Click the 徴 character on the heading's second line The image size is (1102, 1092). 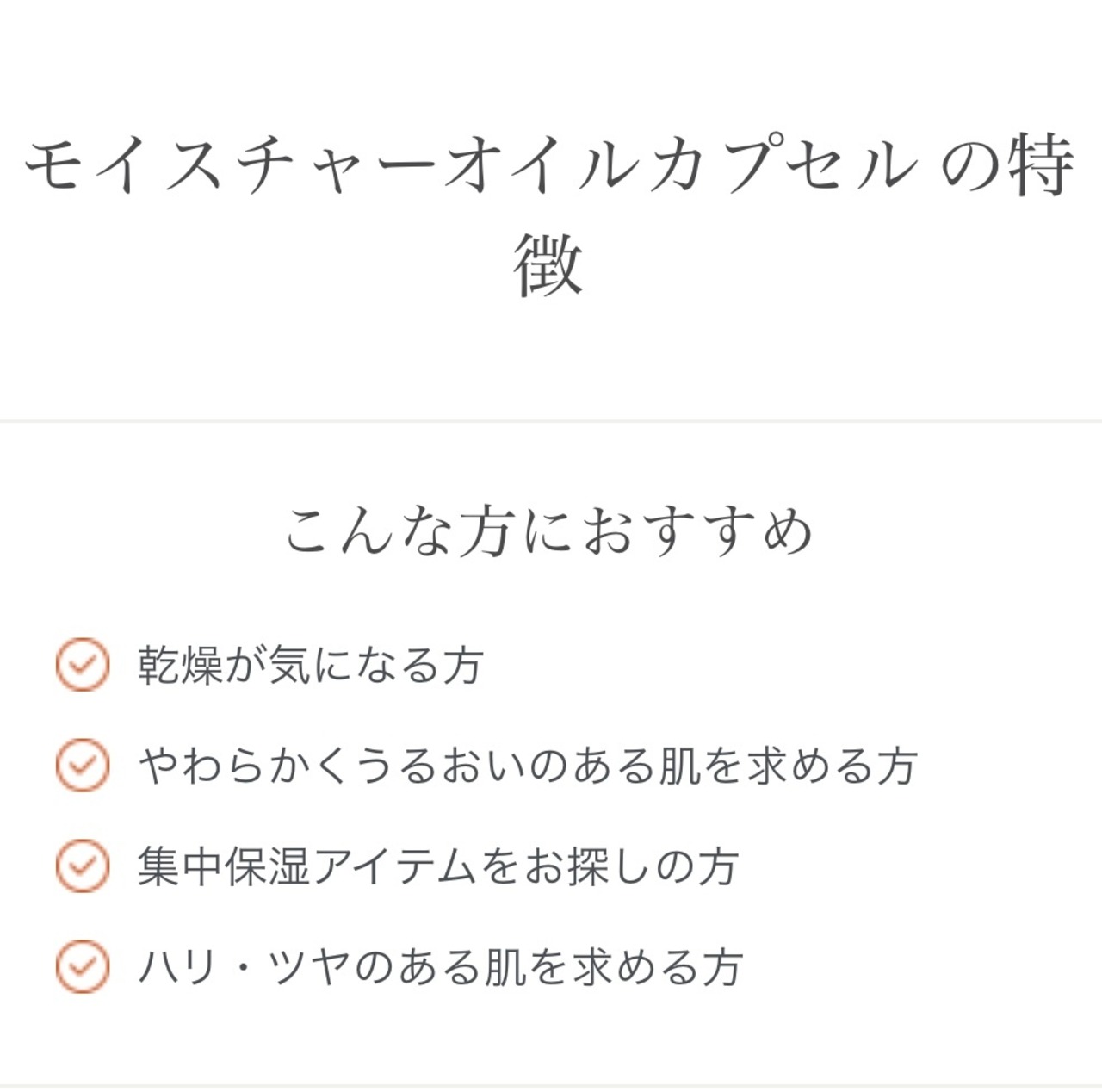(x=549, y=265)
